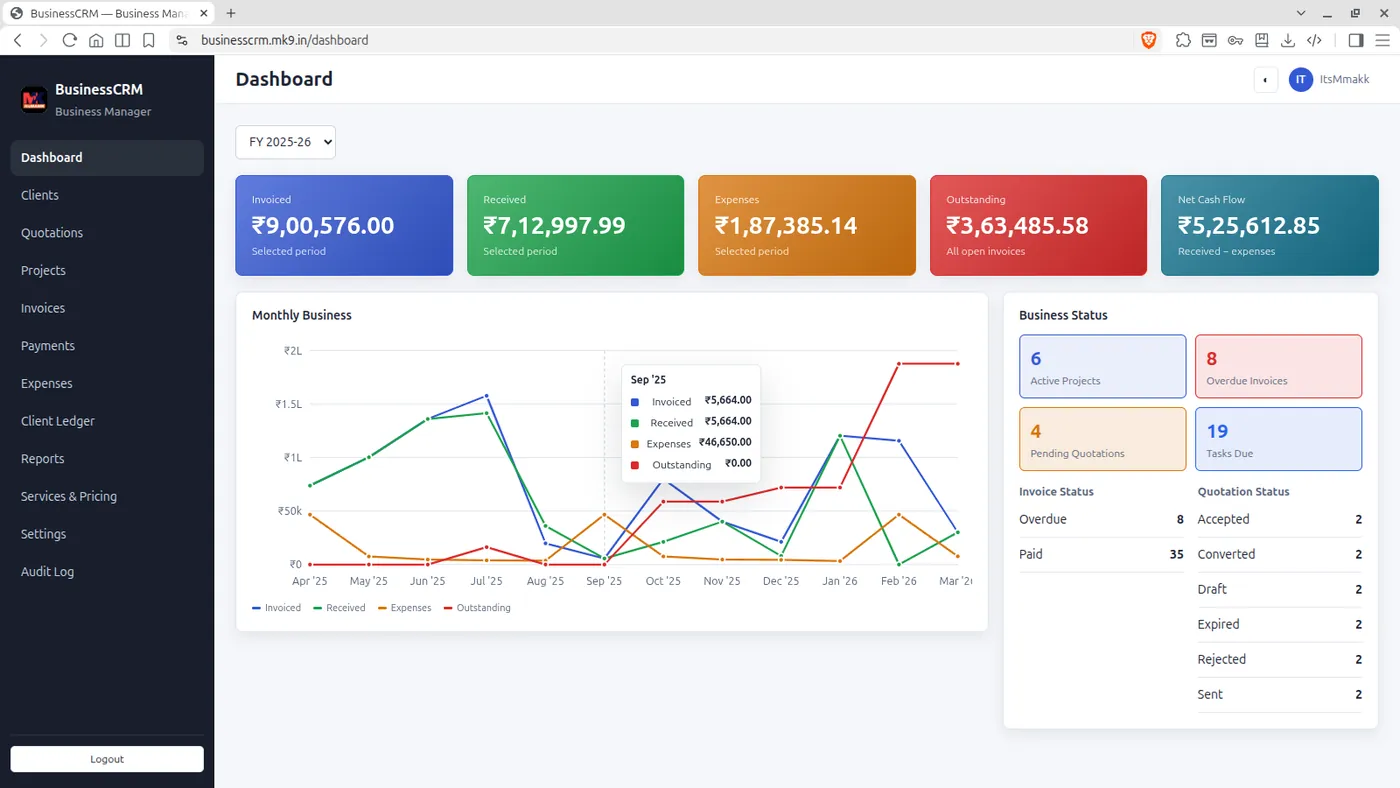Open the browser extensions puzzle icon
The image size is (1400, 788).
pyautogui.click(x=1183, y=40)
